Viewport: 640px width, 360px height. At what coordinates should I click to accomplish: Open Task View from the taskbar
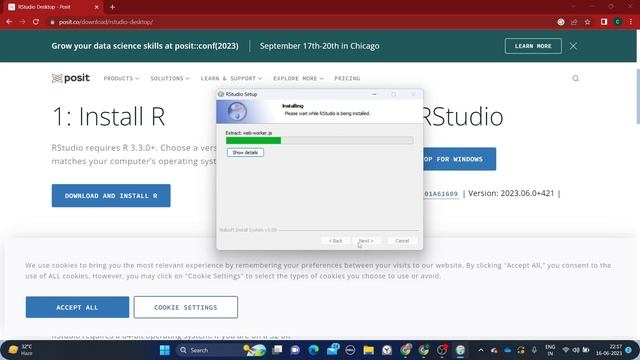pyautogui.click(x=278, y=350)
